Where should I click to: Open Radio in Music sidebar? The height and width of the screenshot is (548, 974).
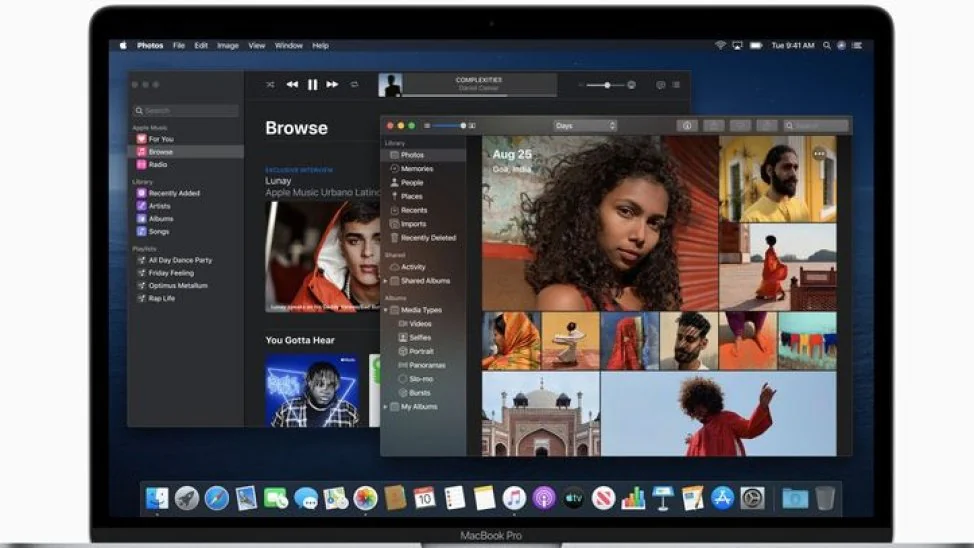click(186, 165)
